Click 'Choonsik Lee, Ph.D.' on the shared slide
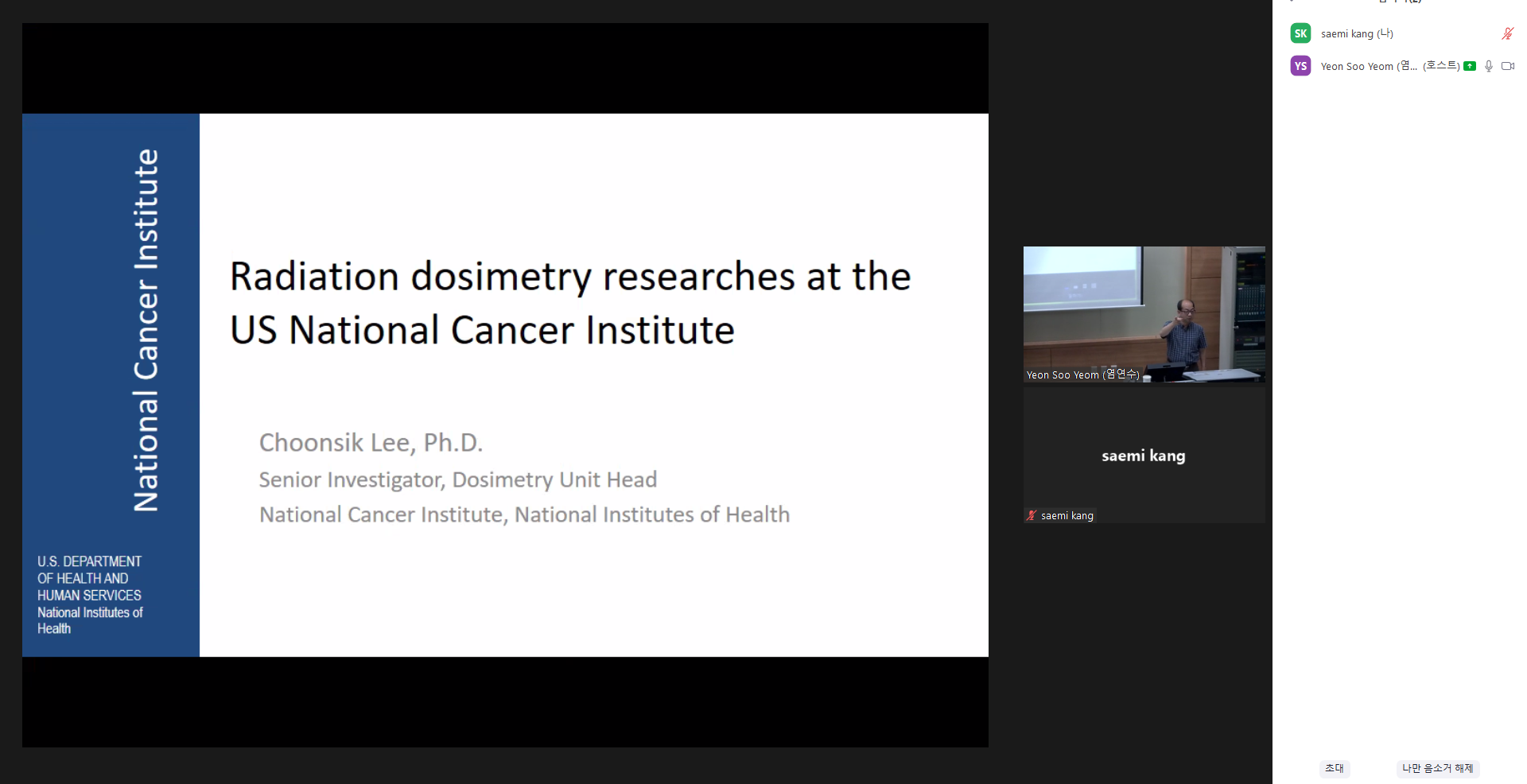The height and width of the screenshot is (784, 1527). pyautogui.click(x=371, y=442)
